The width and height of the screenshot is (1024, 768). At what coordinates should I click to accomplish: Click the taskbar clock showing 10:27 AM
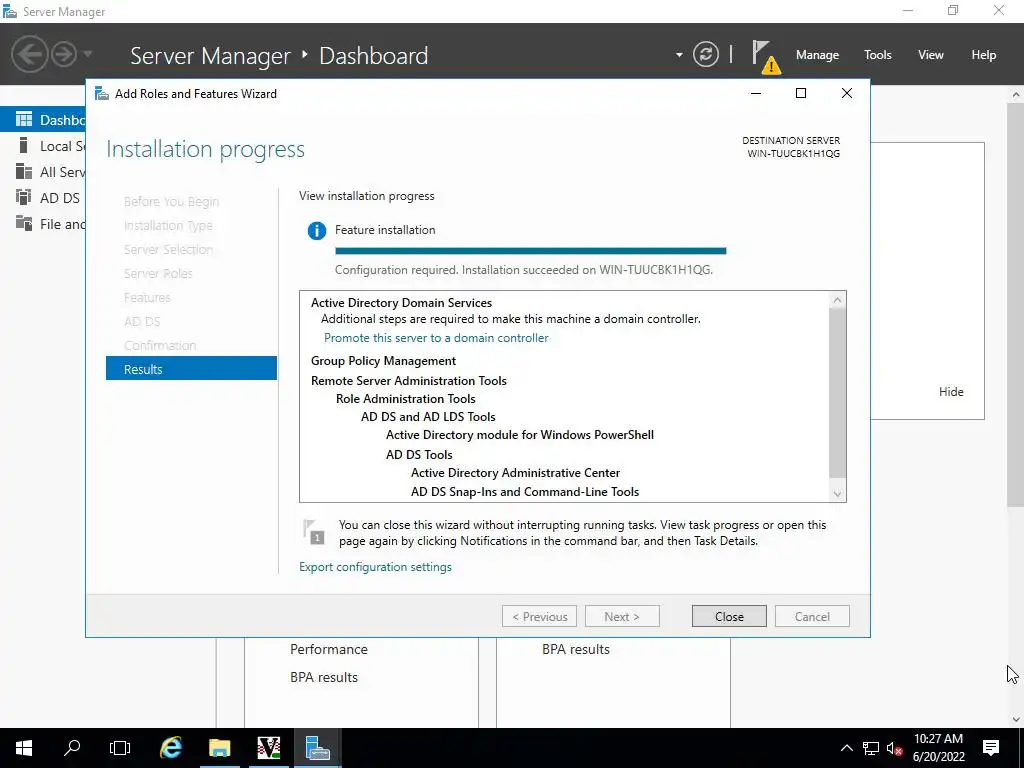pyautogui.click(x=938, y=748)
